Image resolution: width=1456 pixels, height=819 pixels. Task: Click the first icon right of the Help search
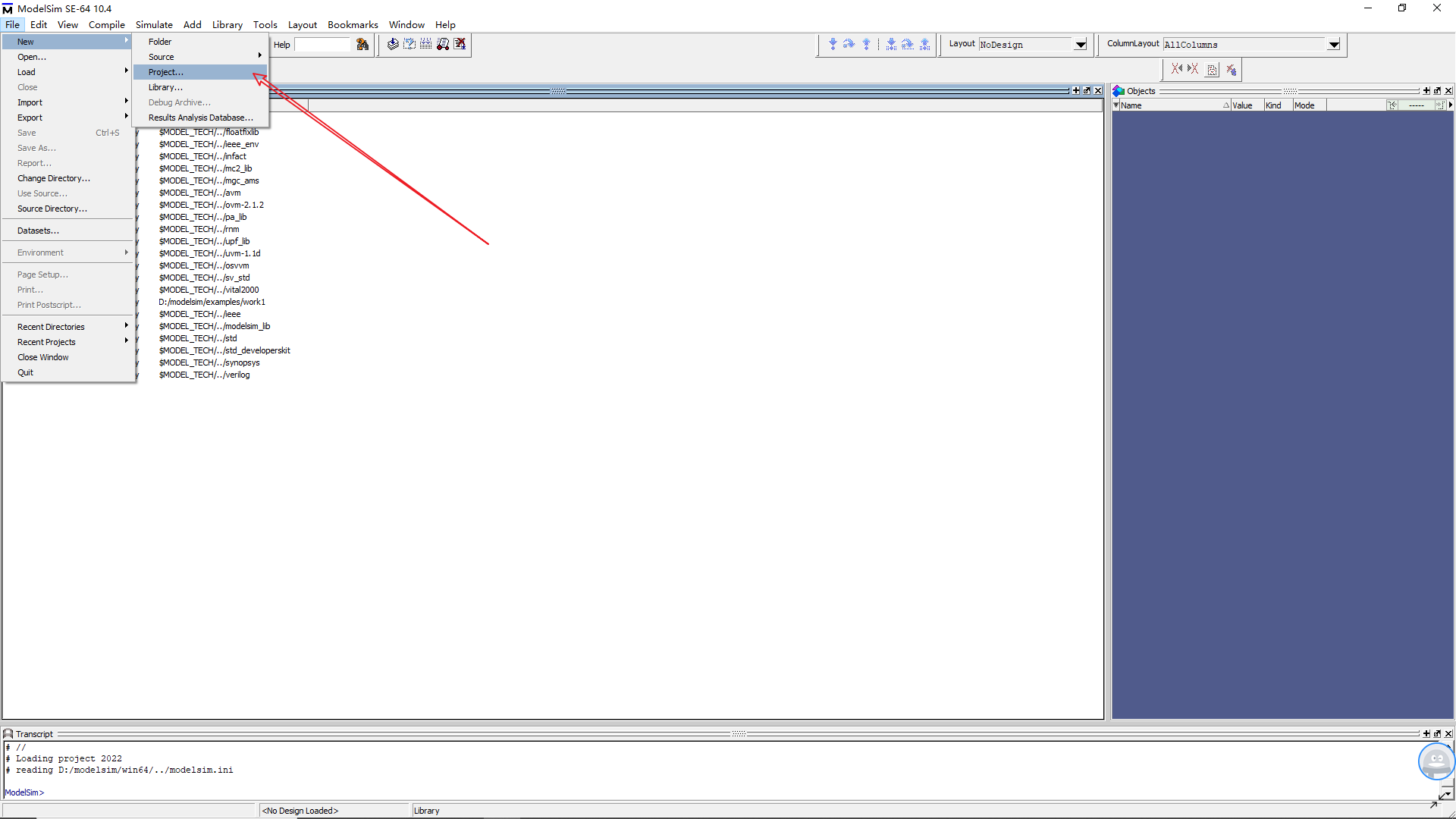pyautogui.click(x=393, y=45)
